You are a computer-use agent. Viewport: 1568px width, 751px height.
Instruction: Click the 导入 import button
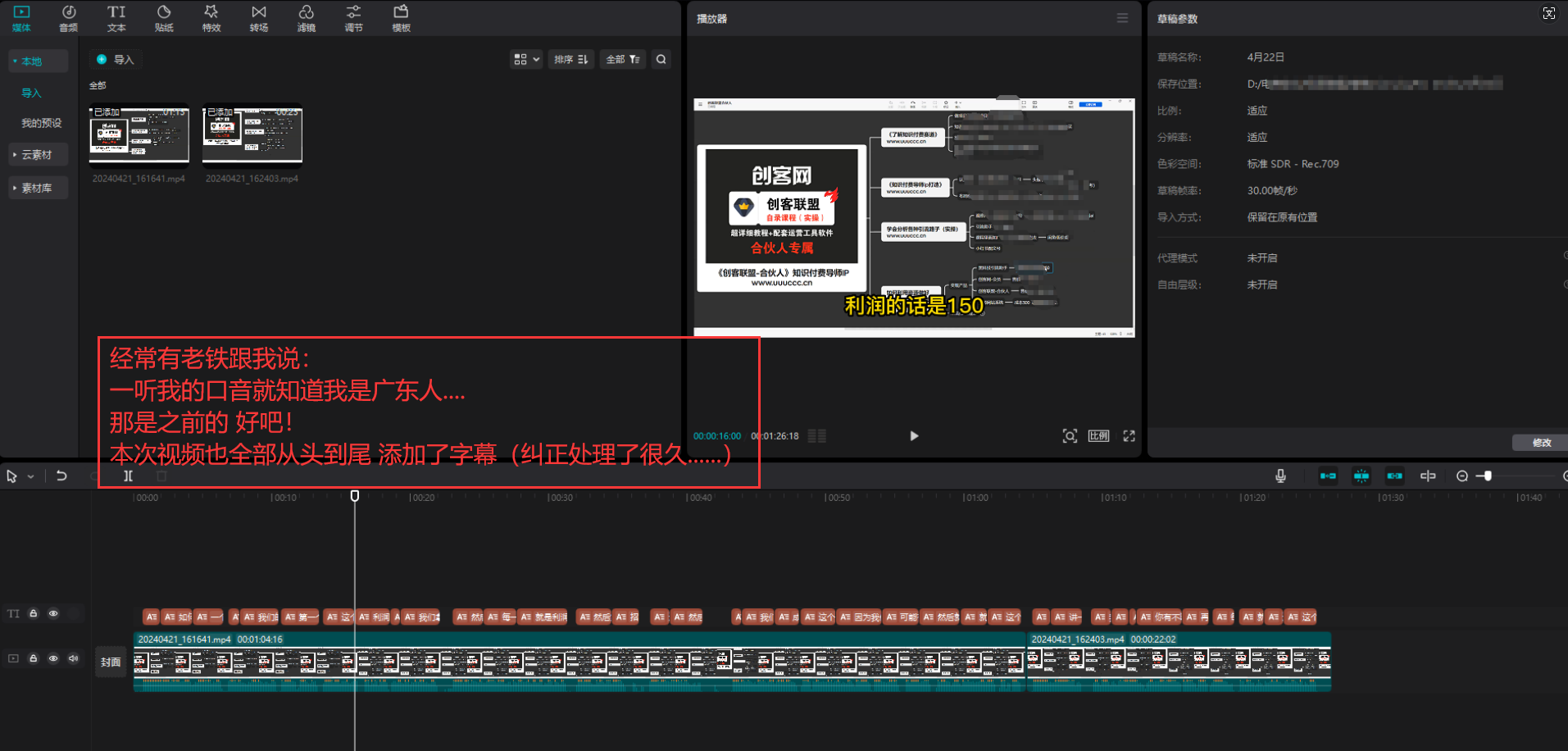click(116, 59)
